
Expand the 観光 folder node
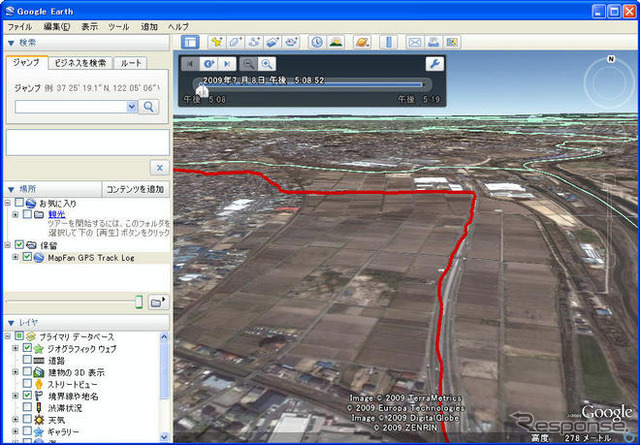pos(16,214)
